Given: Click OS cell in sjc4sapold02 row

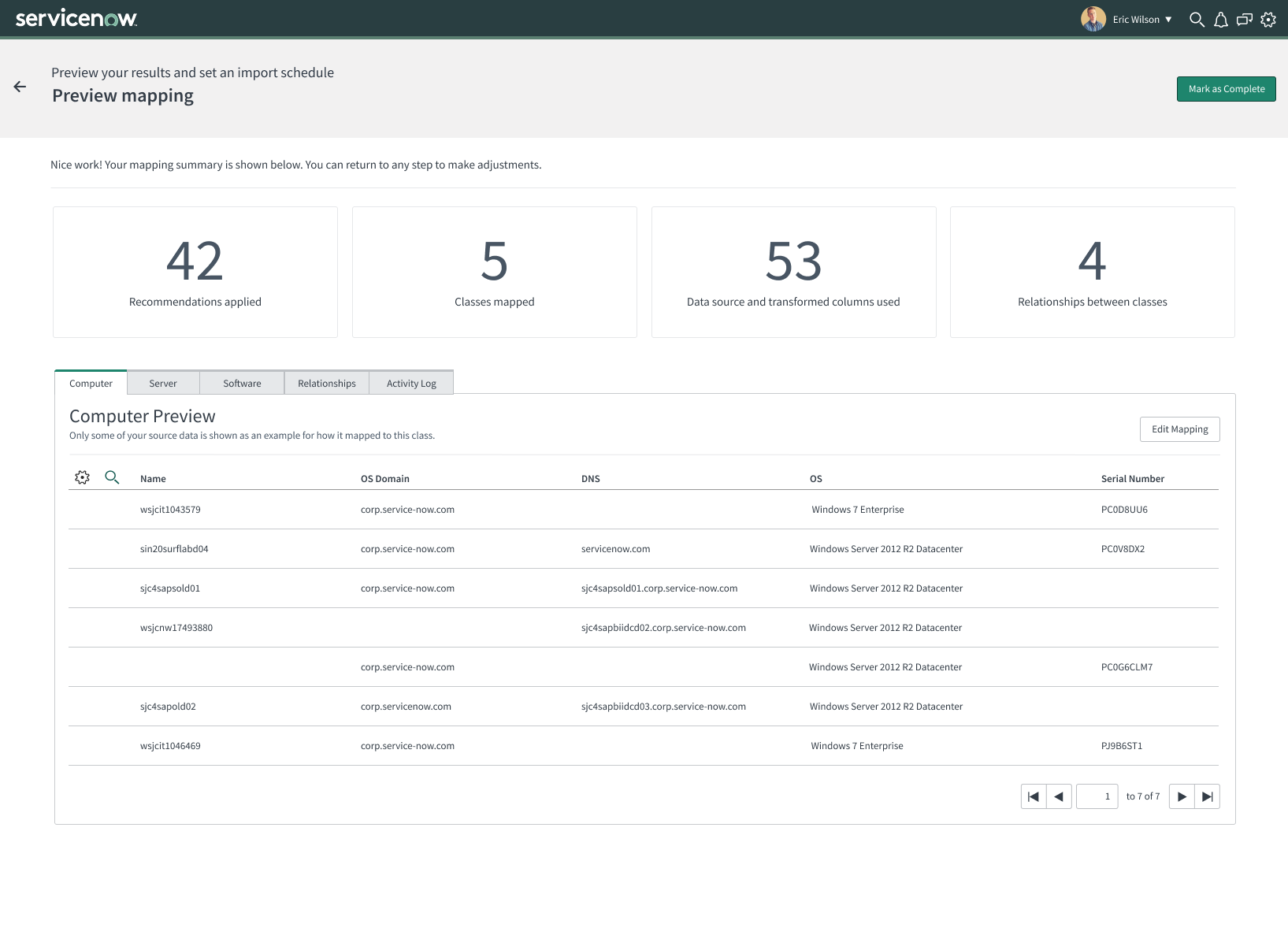Looking at the screenshot, I should [886, 707].
